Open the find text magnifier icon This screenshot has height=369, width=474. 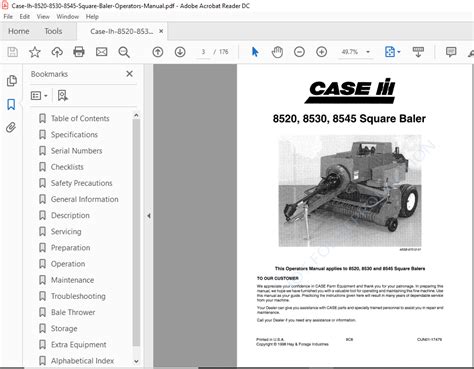[124, 52]
